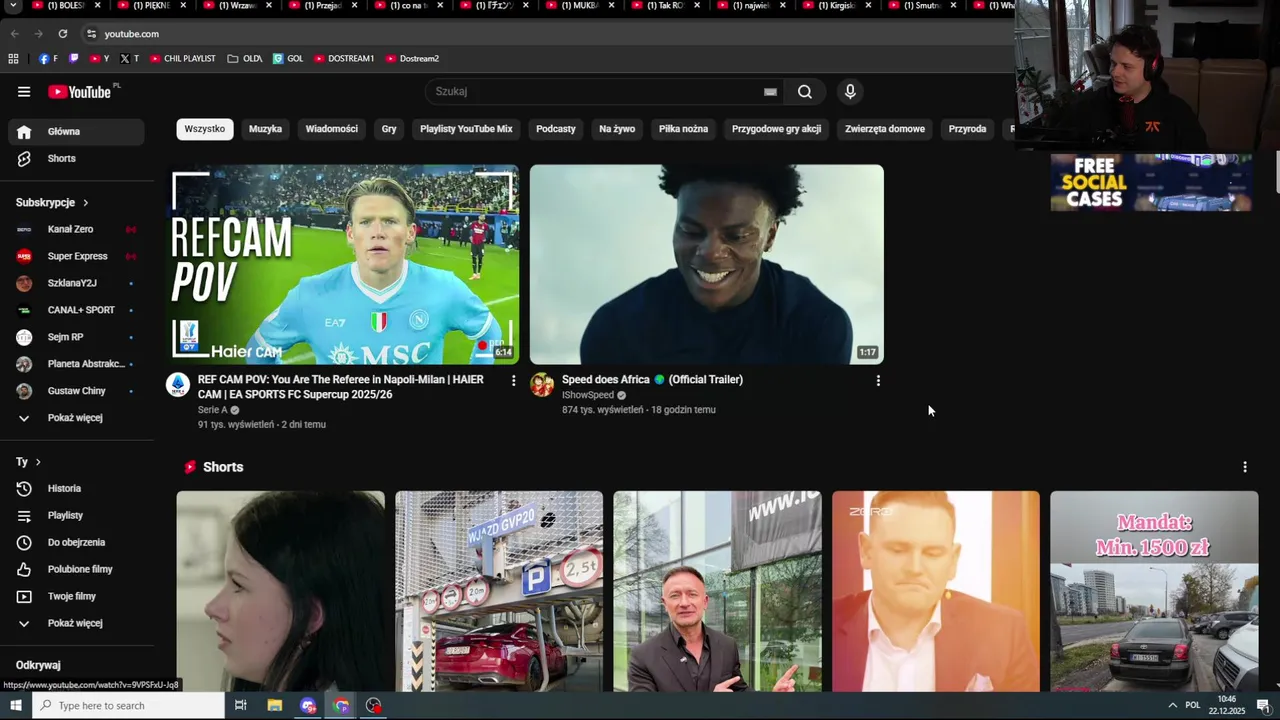Open the notification center icon
The height and width of the screenshot is (720, 1280).
coord(1263,706)
